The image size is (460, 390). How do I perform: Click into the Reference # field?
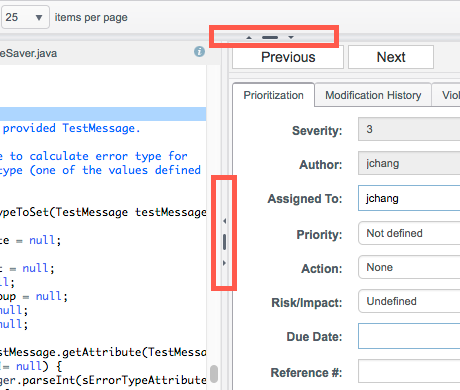409,371
